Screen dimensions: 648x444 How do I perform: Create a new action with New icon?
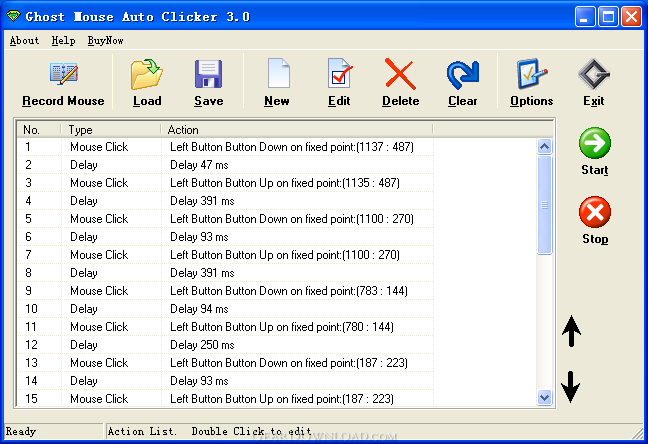278,73
